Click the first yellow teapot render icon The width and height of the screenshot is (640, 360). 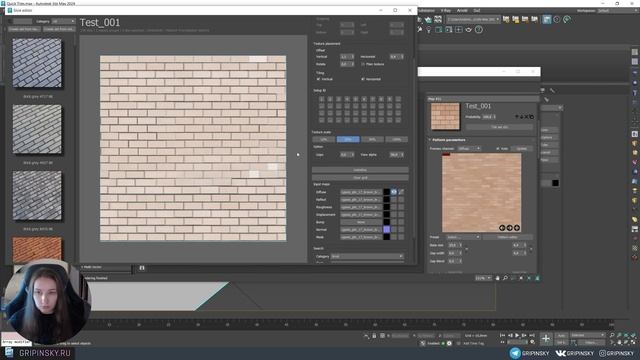(x=506, y=19)
